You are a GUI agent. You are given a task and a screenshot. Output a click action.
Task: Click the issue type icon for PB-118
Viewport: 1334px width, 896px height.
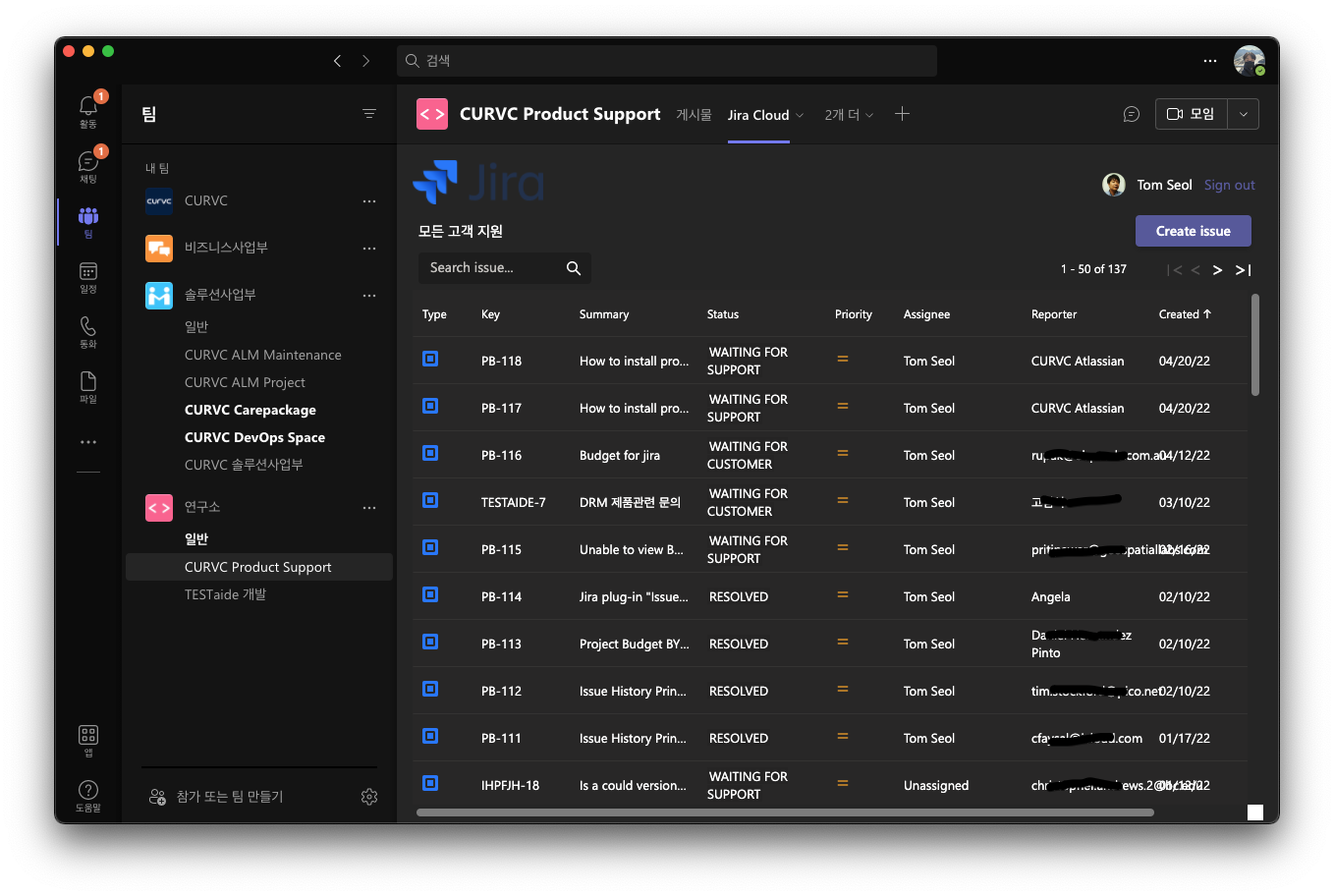pos(430,359)
